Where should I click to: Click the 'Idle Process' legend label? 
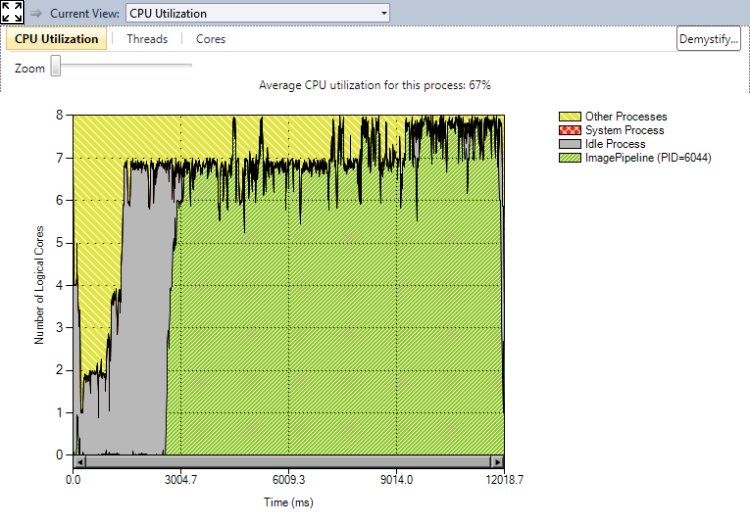pos(615,144)
